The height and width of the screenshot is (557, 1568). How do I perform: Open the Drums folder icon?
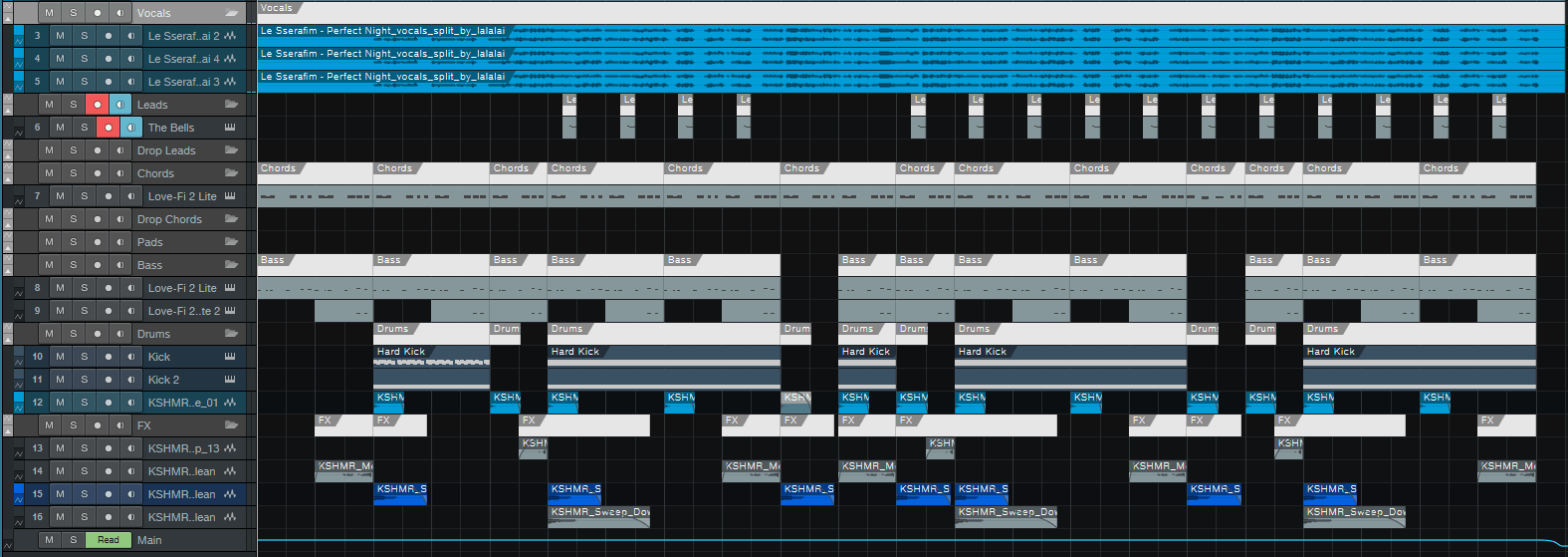coord(232,334)
